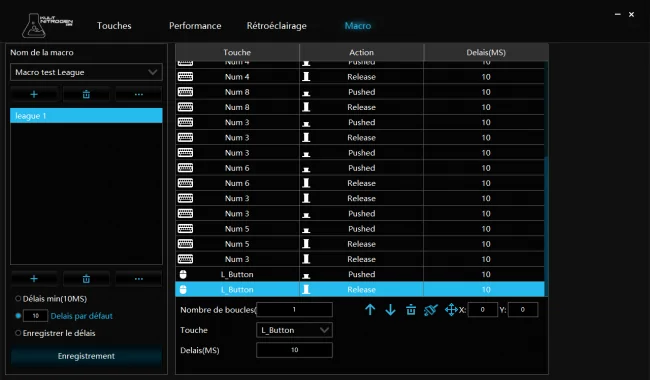Click Num 8 cell in Pushed row
The height and width of the screenshot is (380, 650).
click(x=237, y=92)
